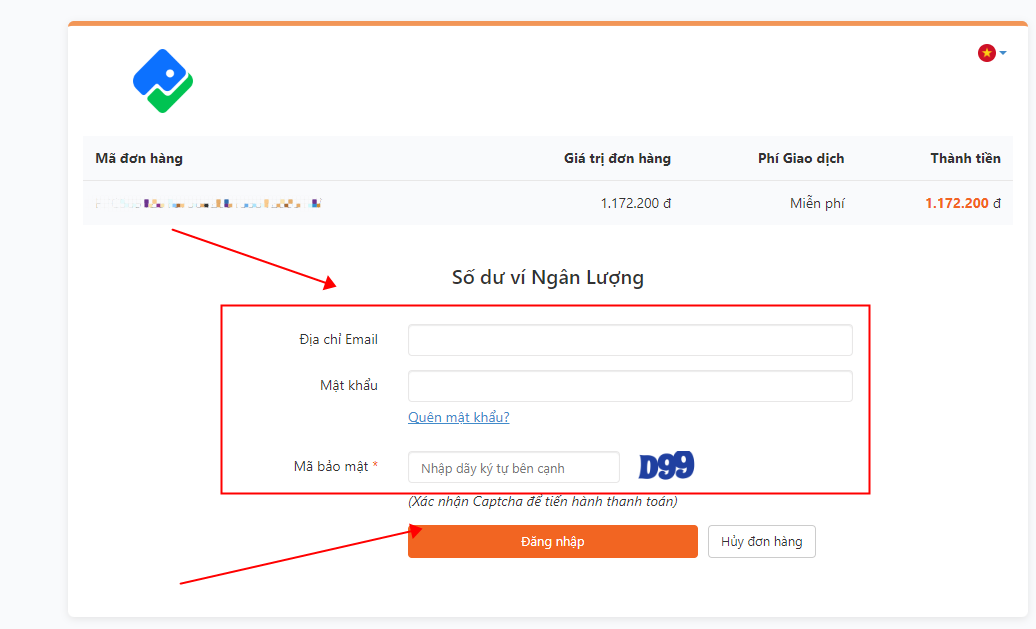This screenshot has width=1036, height=629.
Task: Open the Quên mật khẩu link
Action: click(459, 417)
